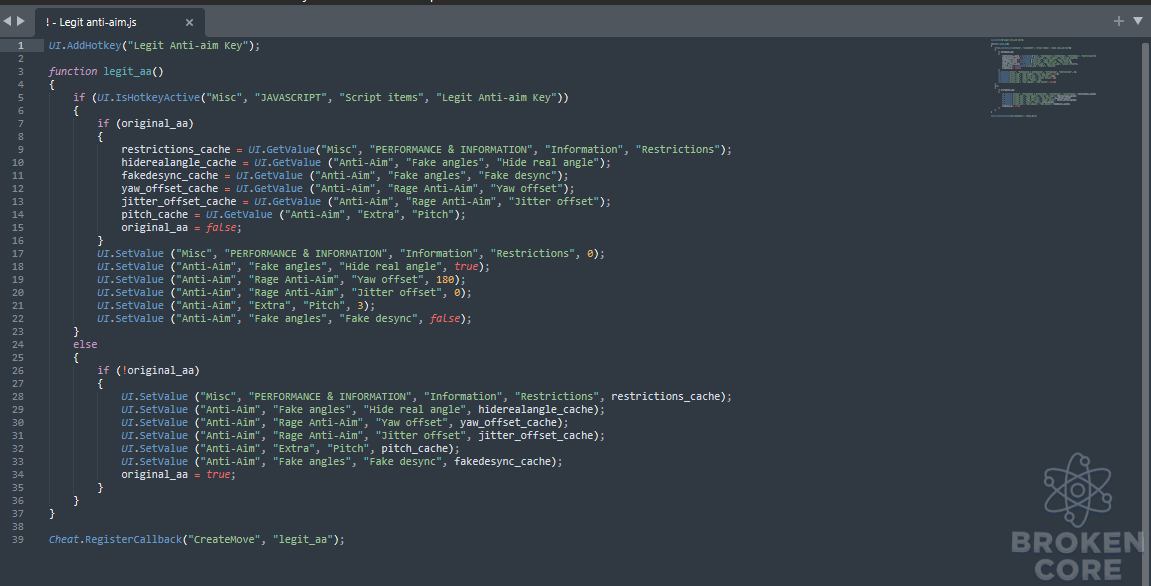Add a new tab with plus button
The width and height of the screenshot is (1151, 586).
(x=1119, y=21)
